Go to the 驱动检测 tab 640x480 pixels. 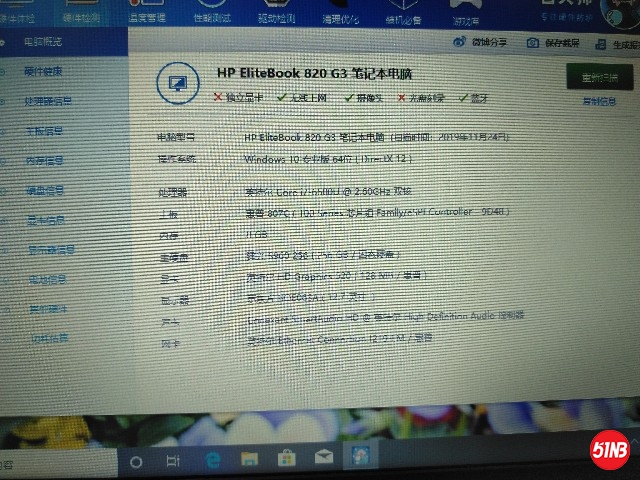(276, 11)
